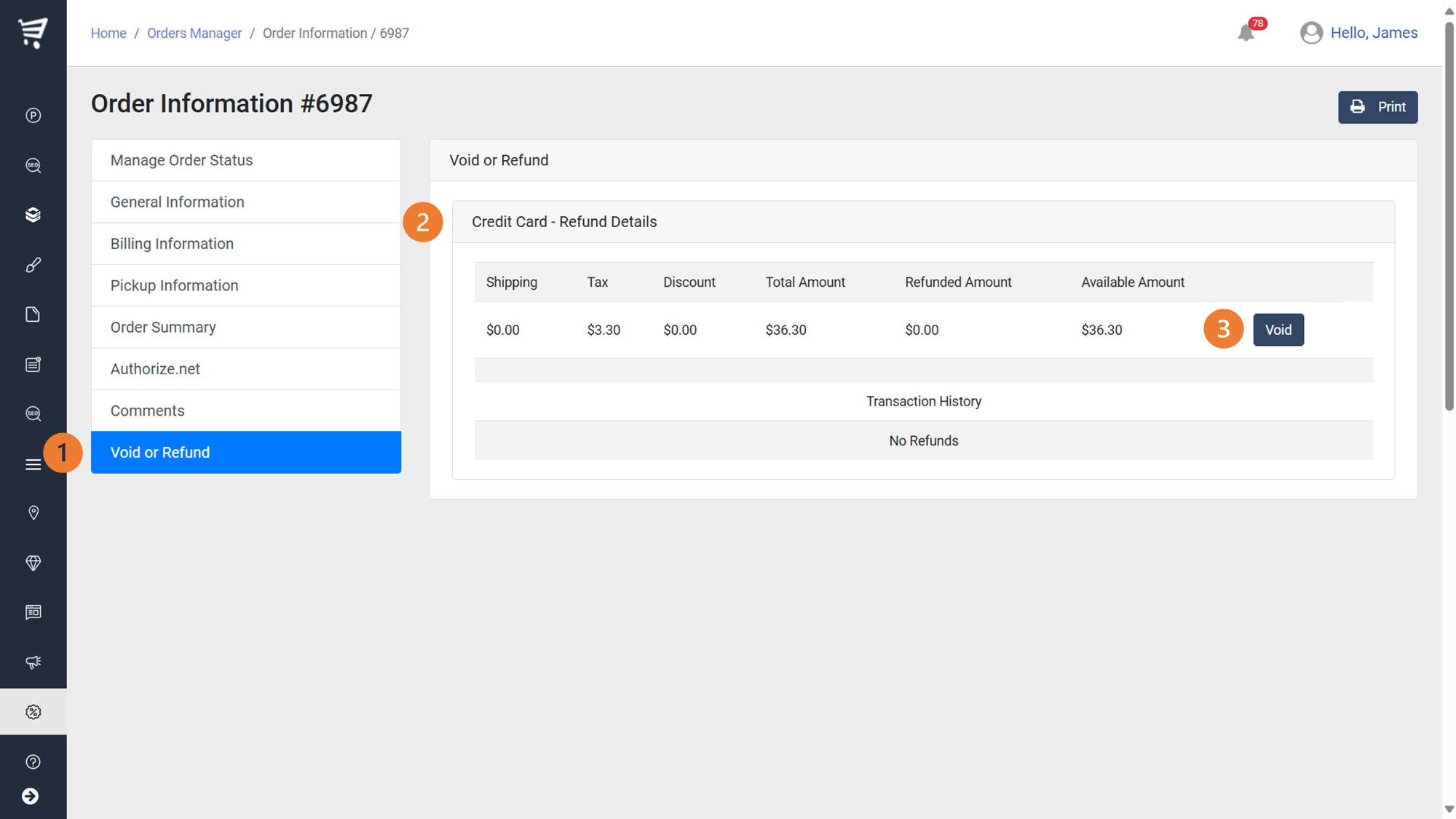Open the help question mark icon

[x=33, y=761]
